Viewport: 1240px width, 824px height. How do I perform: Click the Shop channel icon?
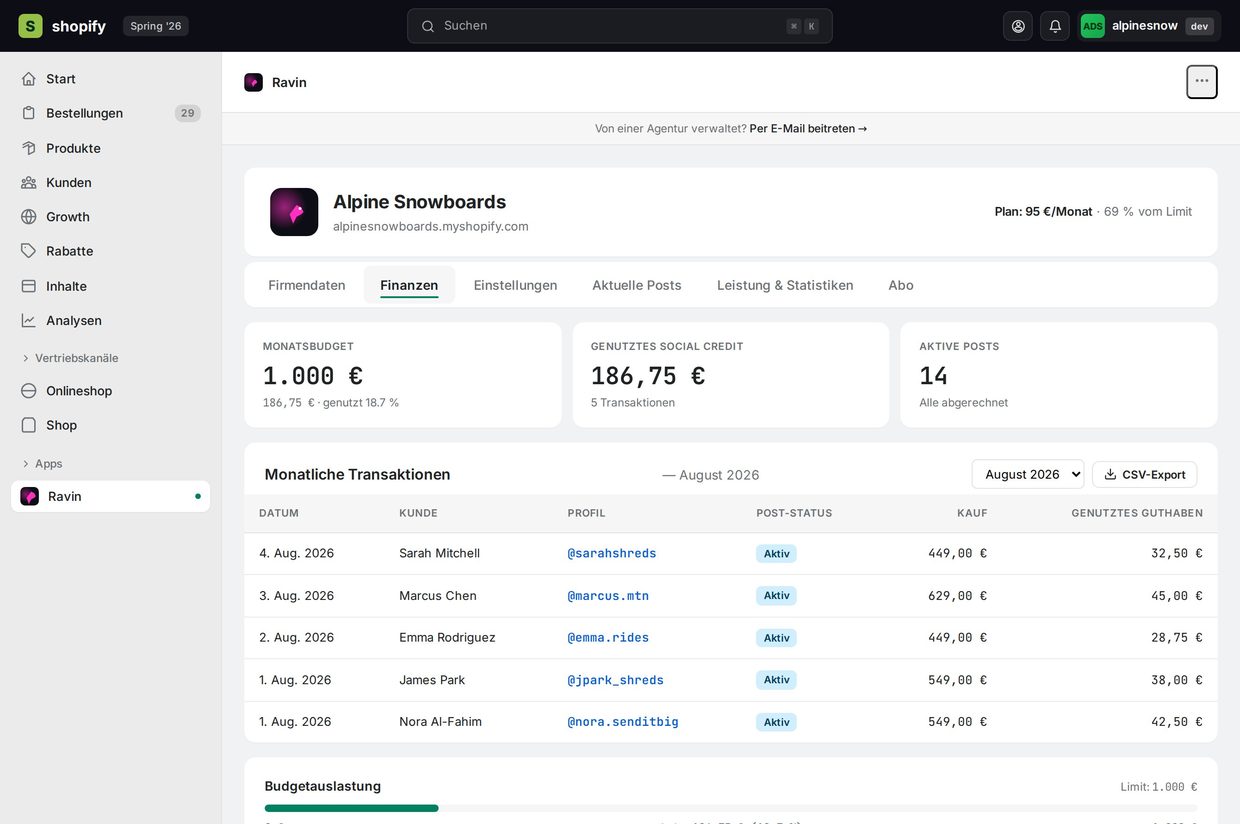coord(29,425)
